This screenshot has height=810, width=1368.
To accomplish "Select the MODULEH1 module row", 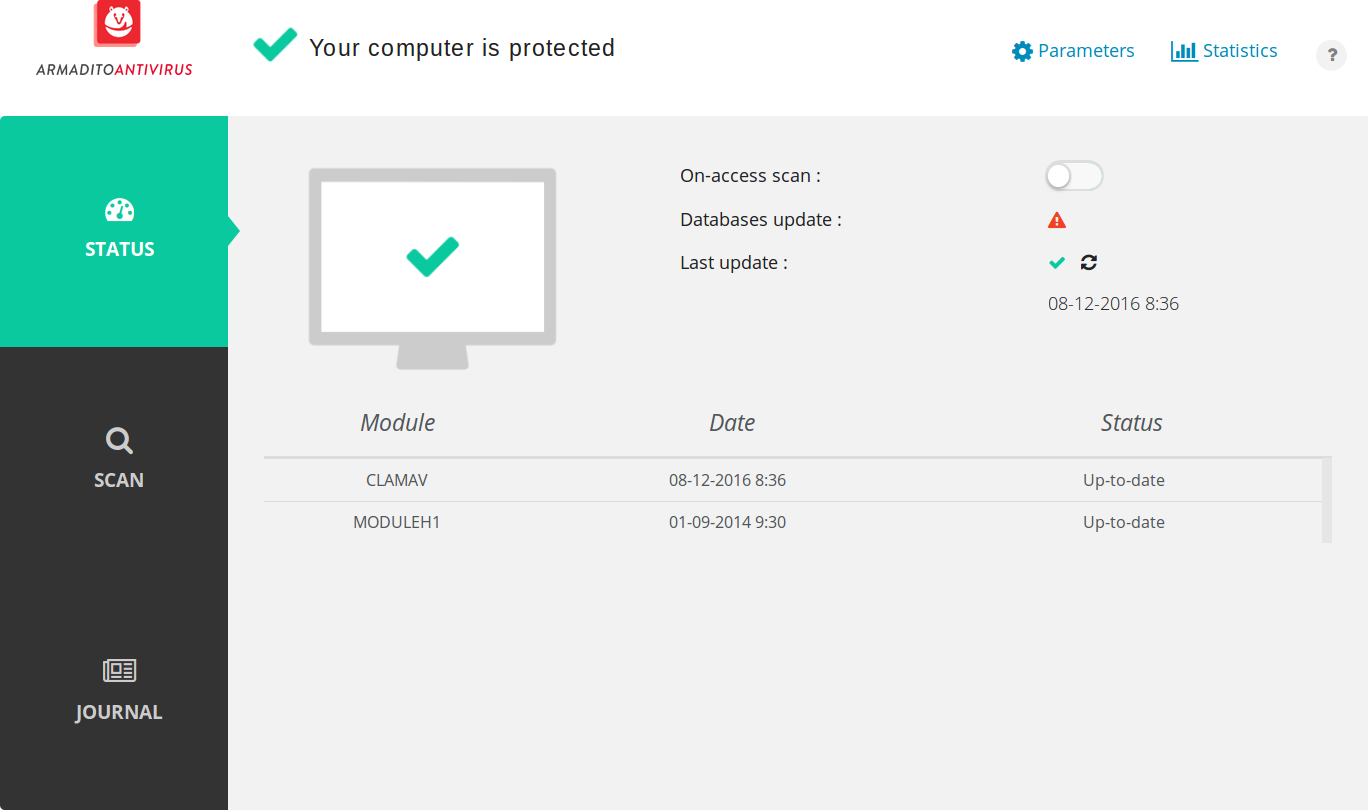I will [793, 522].
